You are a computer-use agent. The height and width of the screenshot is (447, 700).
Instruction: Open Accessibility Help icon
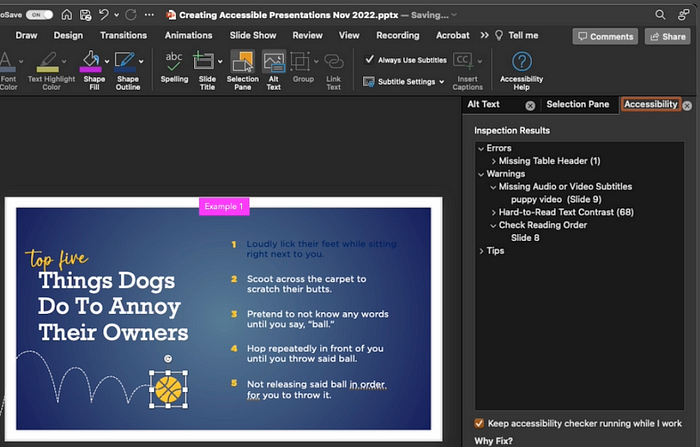[521, 61]
